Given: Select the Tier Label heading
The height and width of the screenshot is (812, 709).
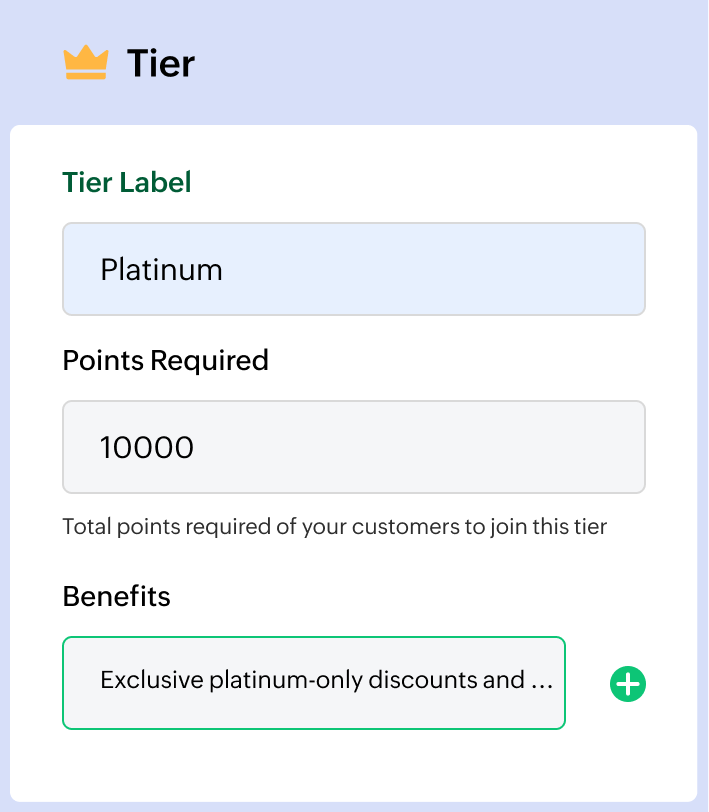Looking at the screenshot, I should 126,182.
